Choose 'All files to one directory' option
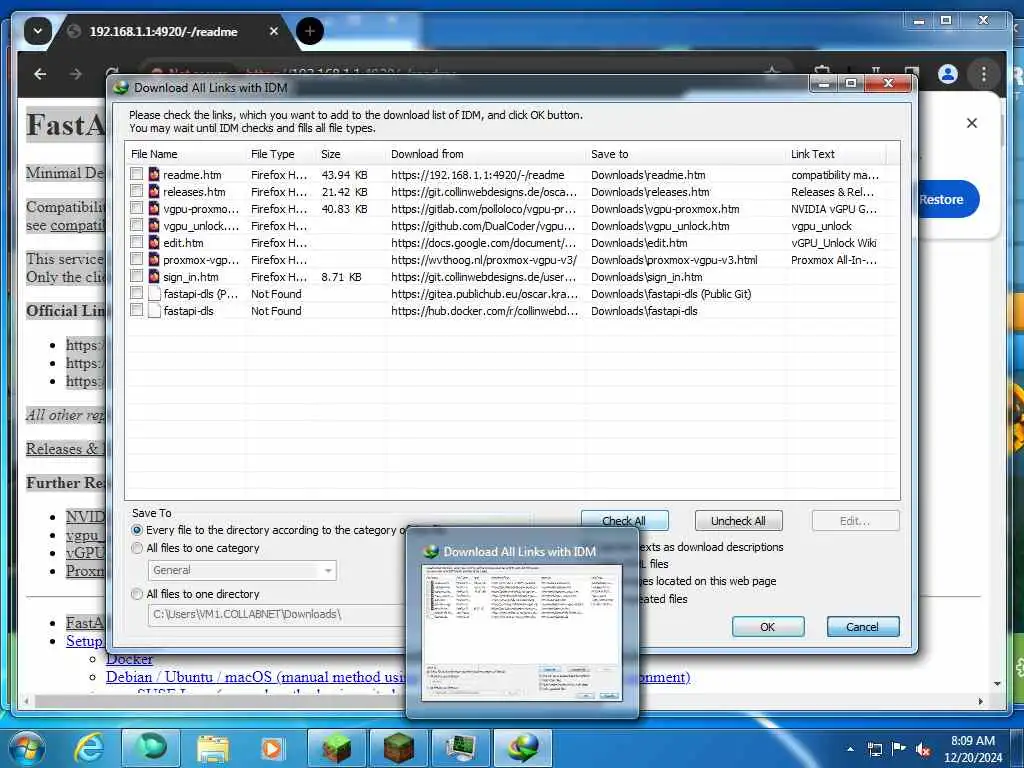The width and height of the screenshot is (1024, 768). tap(136, 594)
